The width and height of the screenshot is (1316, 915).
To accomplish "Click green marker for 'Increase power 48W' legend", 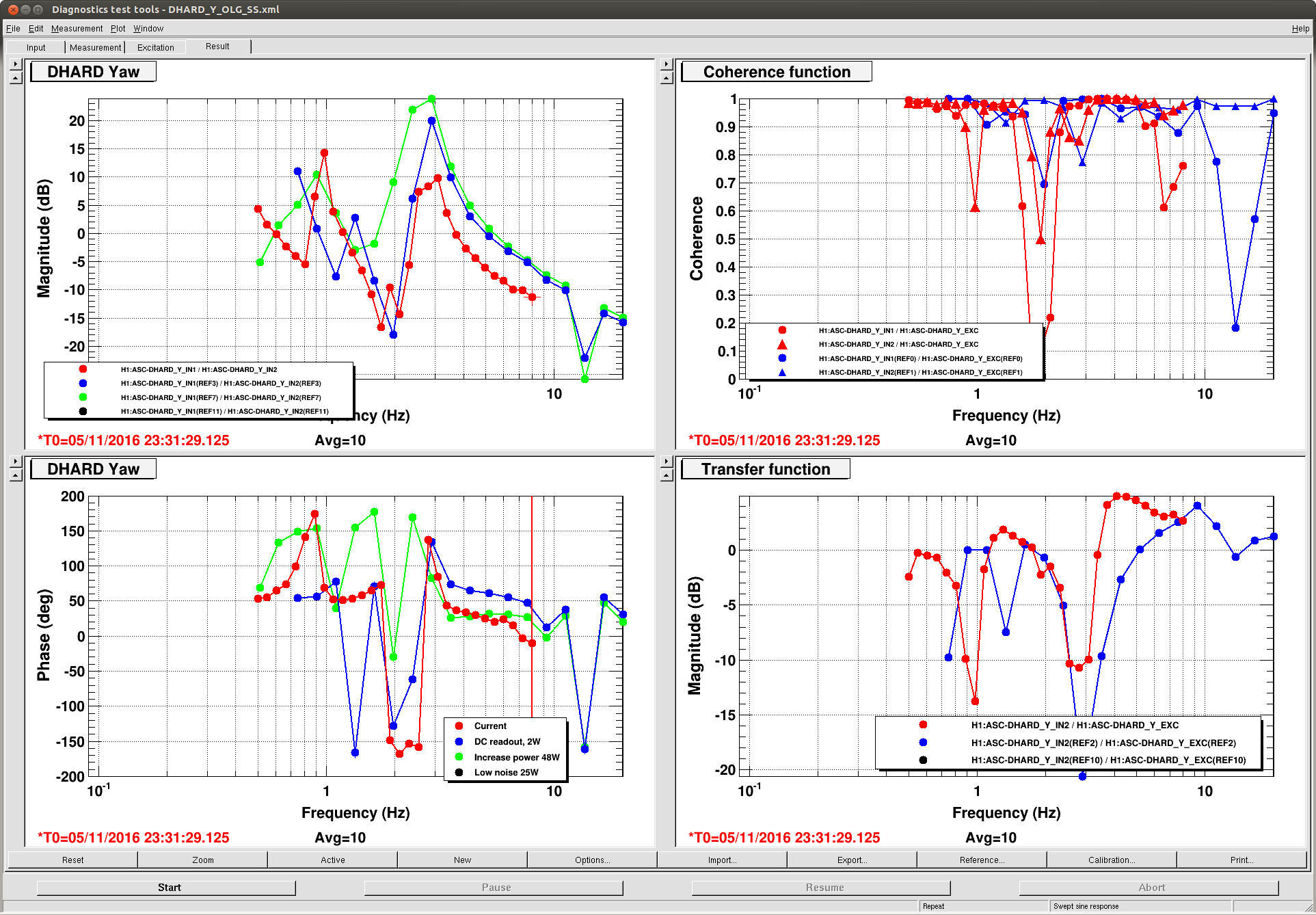I will (x=459, y=757).
